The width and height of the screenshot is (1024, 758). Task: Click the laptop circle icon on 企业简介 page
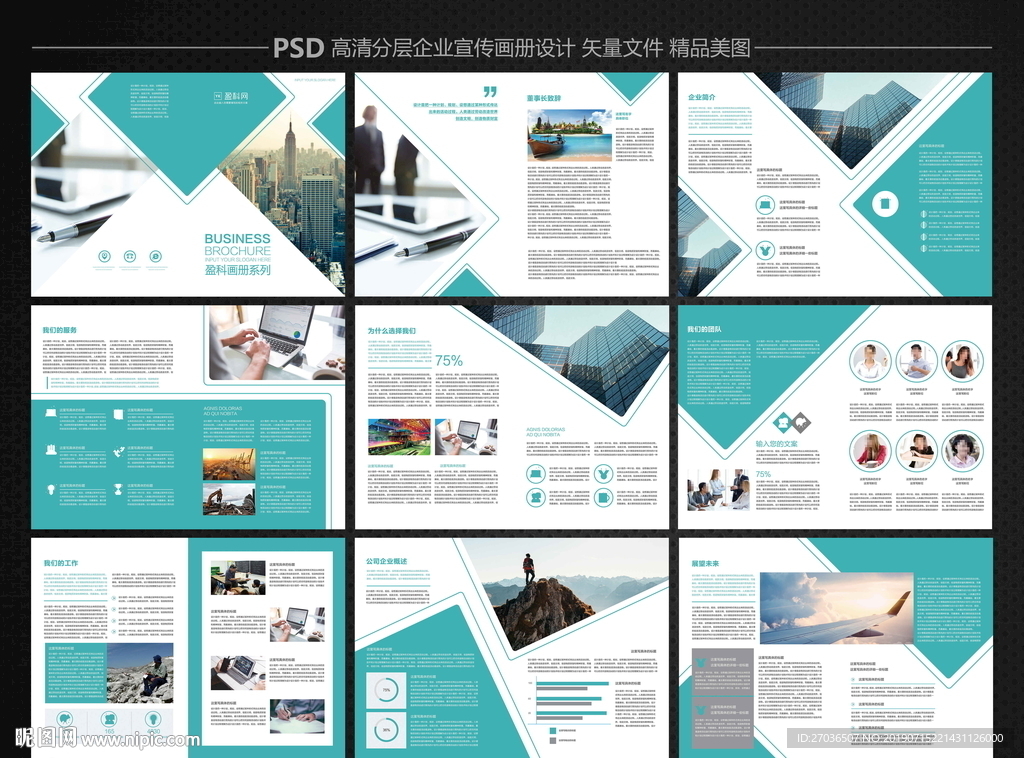click(765, 205)
